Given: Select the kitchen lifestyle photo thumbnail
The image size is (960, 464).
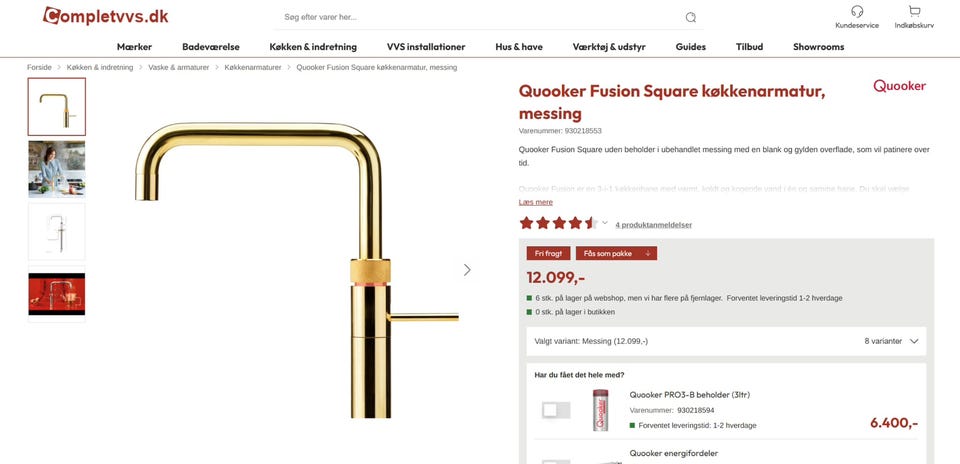Looking at the screenshot, I should (x=57, y=169).
